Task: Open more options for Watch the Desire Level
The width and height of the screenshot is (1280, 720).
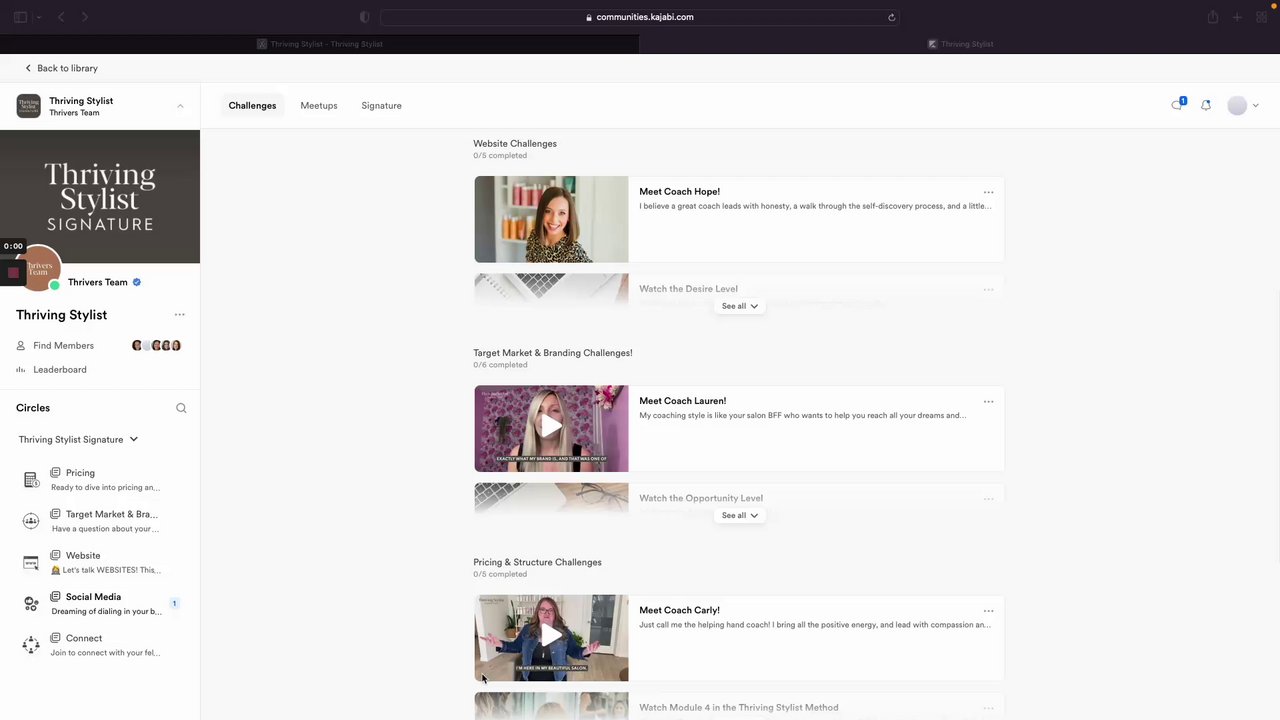Action: [988, 289]
